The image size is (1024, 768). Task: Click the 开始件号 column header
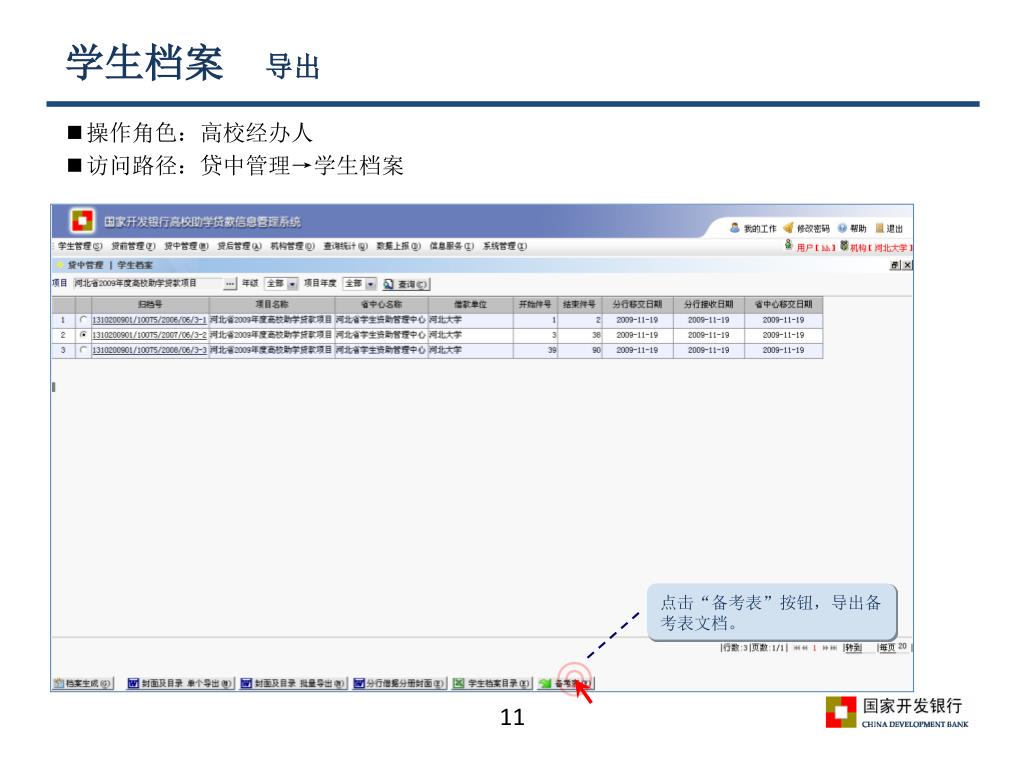click(535, 304)
